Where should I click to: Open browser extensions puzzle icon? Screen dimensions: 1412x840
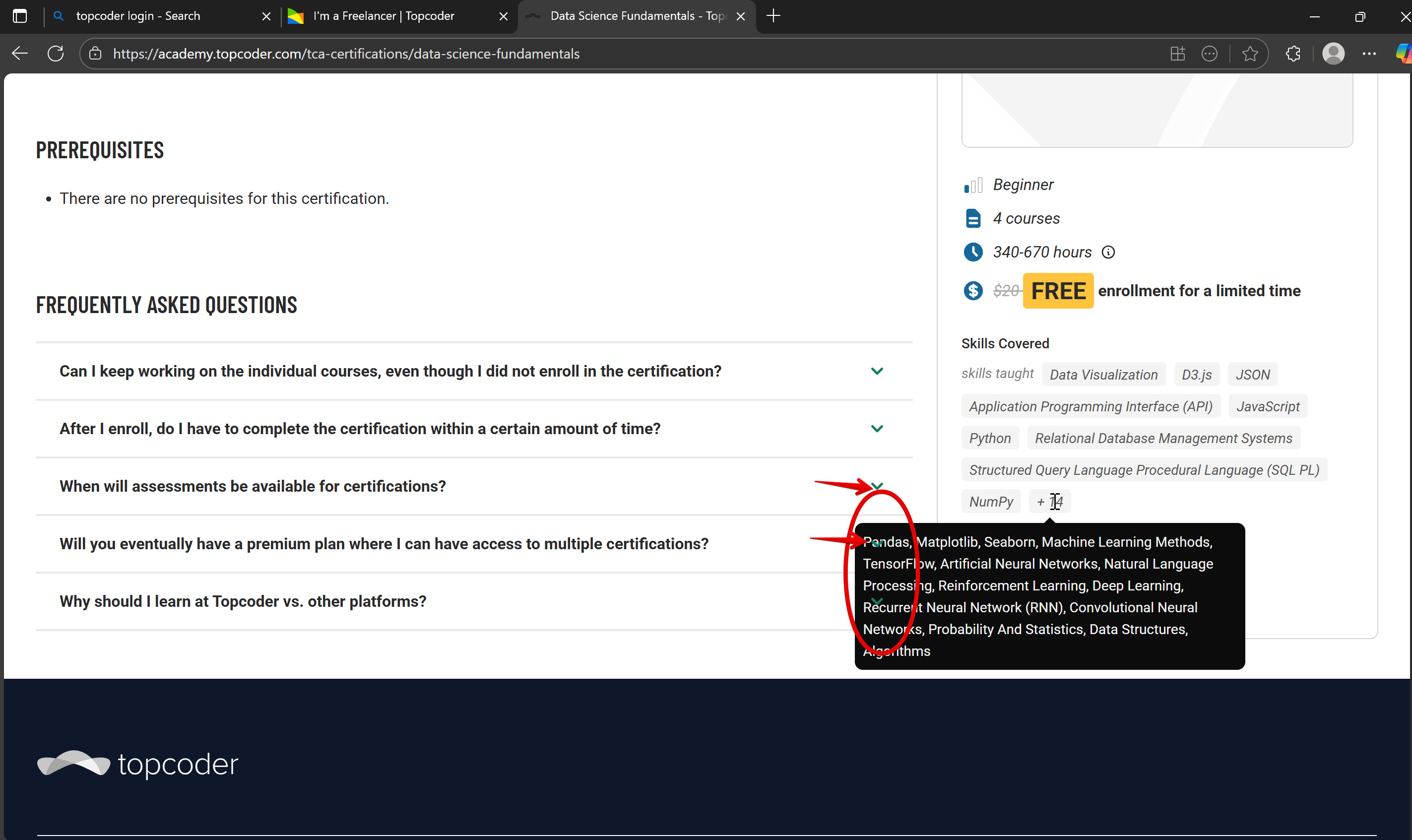[1293, 54]
